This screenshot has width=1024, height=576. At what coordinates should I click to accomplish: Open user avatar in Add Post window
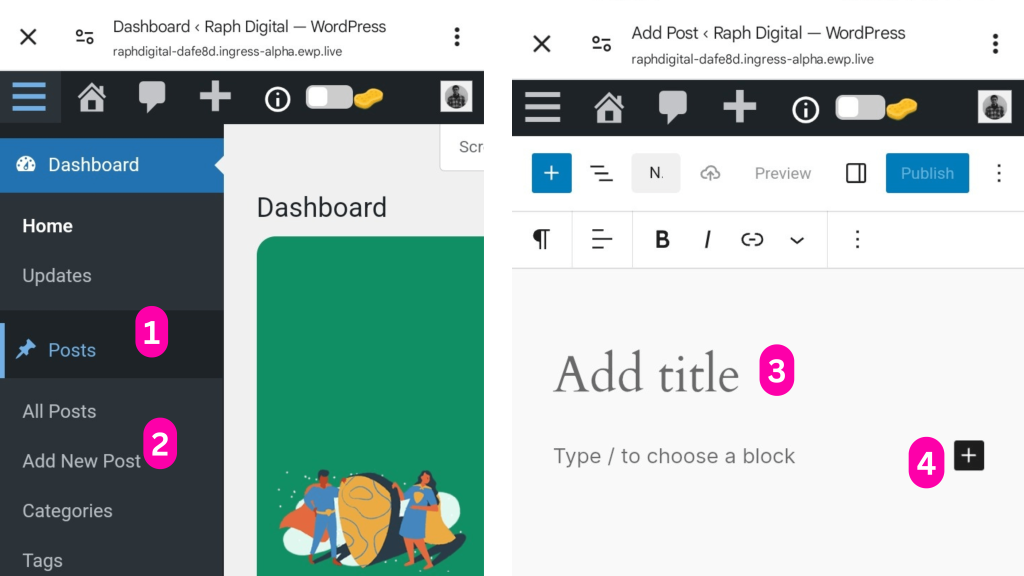[994, 106]
